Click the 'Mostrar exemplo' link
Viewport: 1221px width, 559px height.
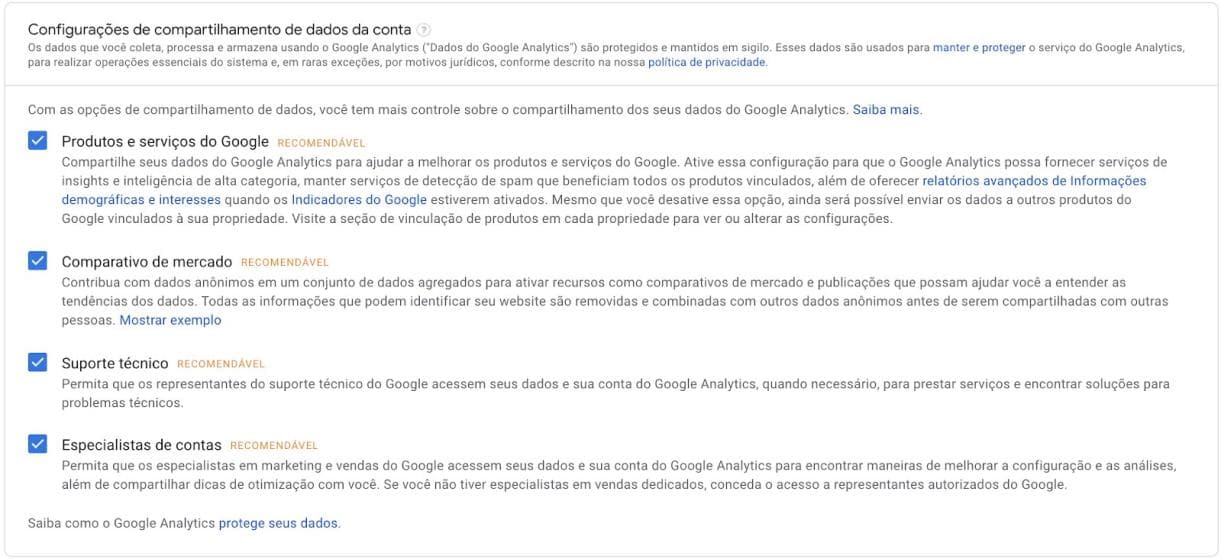(170, 320)
